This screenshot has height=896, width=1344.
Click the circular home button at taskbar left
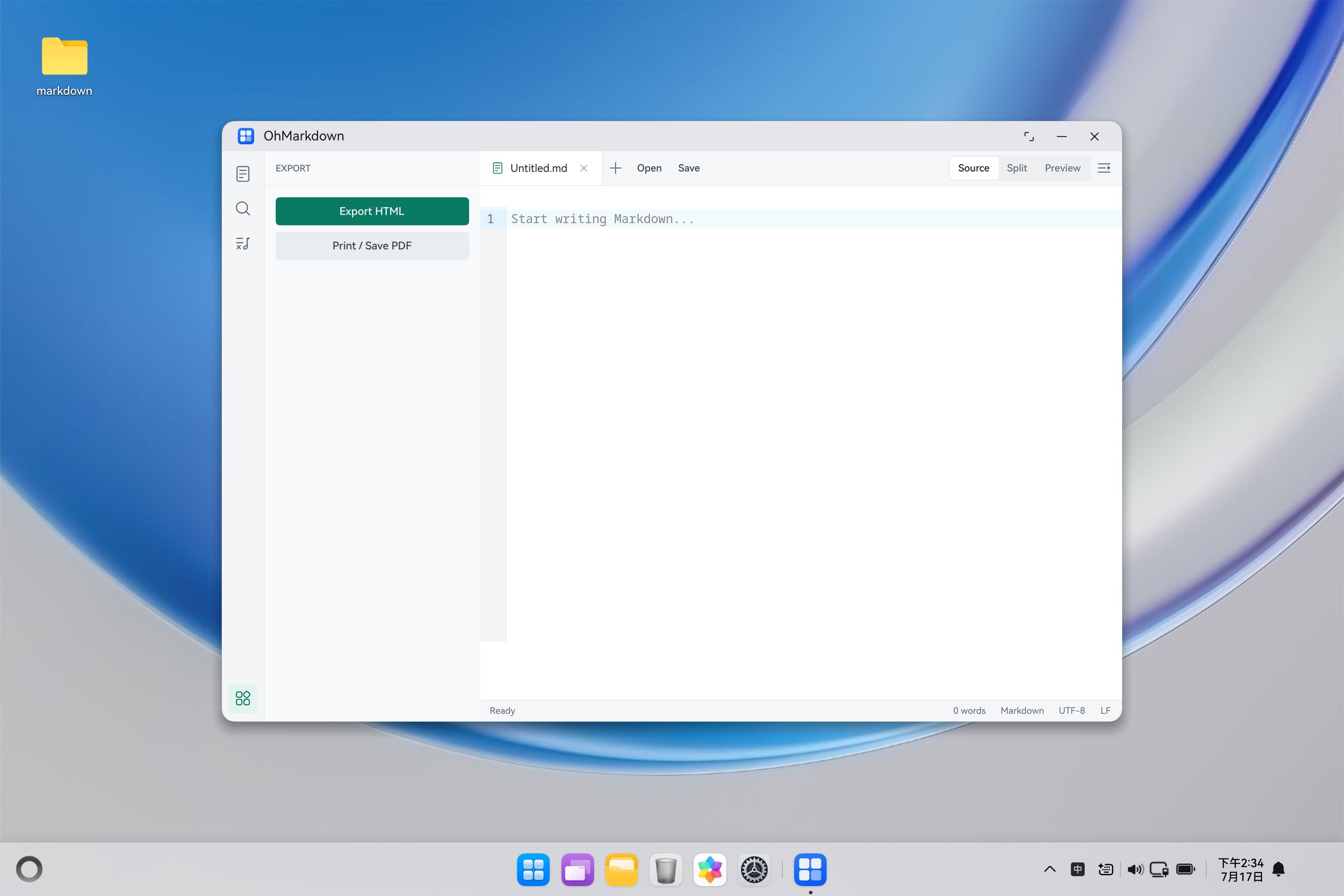(x=29, y=869)
